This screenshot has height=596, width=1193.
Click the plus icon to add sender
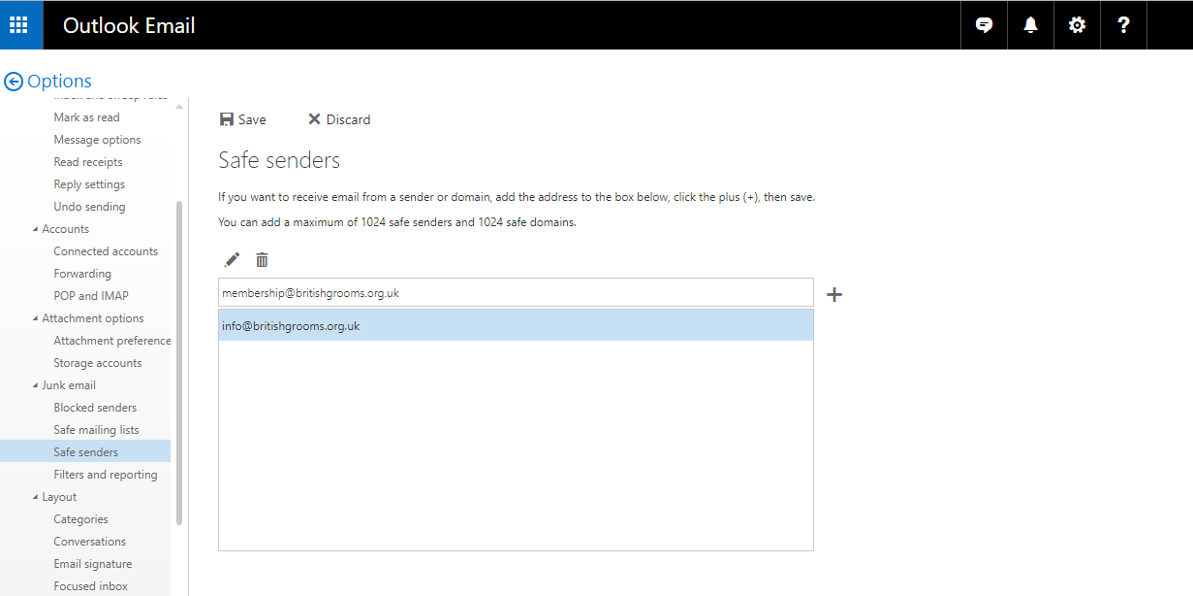click(x=834, y=294)
